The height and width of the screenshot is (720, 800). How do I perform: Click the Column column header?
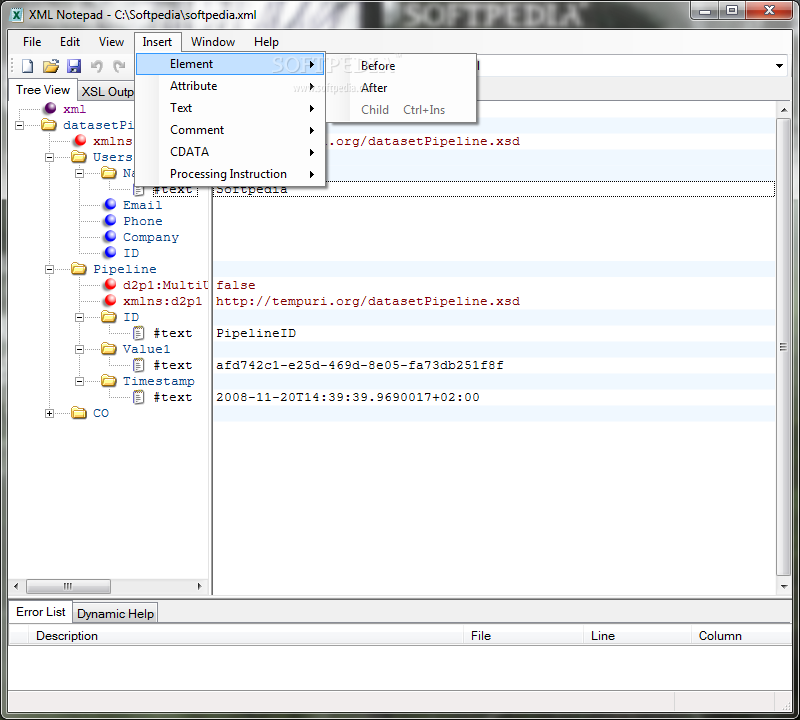coord(742,636)
